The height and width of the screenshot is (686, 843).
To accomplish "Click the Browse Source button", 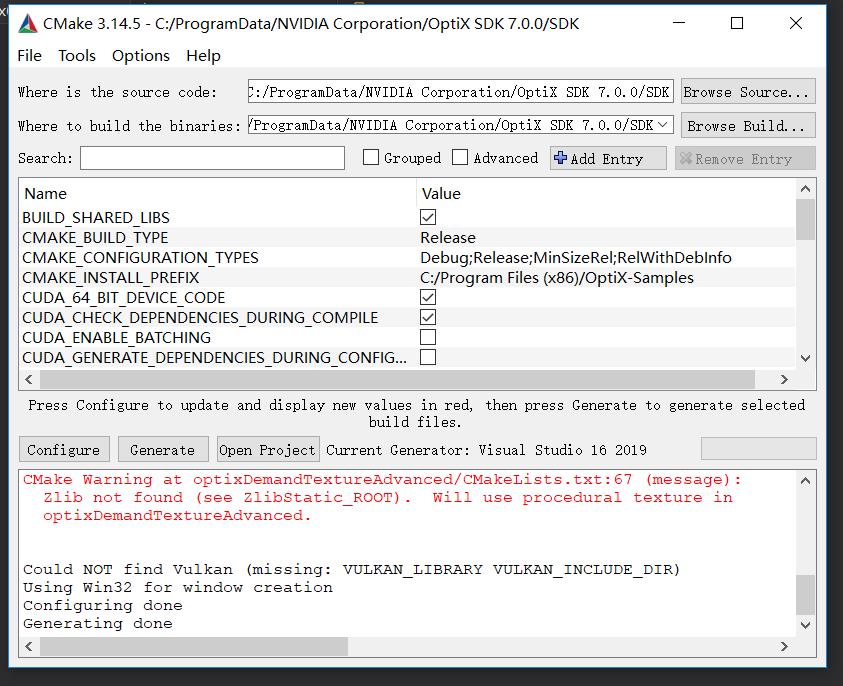I will [748, 91].
